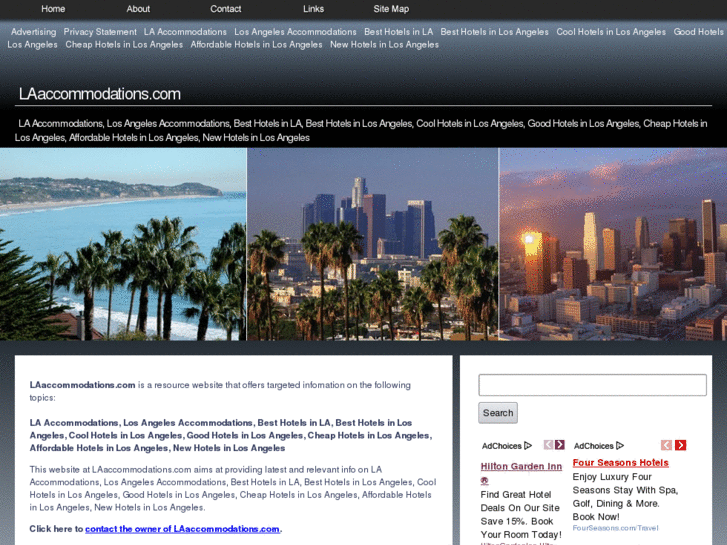Click the LAaccommodations.com site title
Viewport: 727px width, 545px height.
point(100,94)
